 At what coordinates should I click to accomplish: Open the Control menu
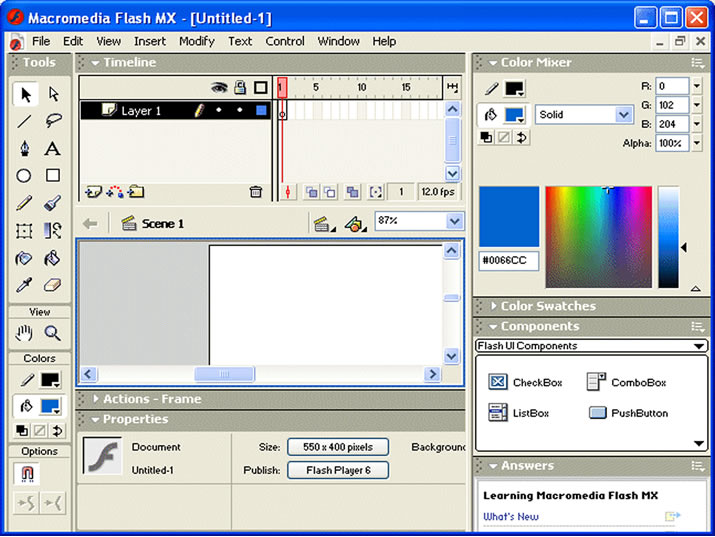(285, 41)
